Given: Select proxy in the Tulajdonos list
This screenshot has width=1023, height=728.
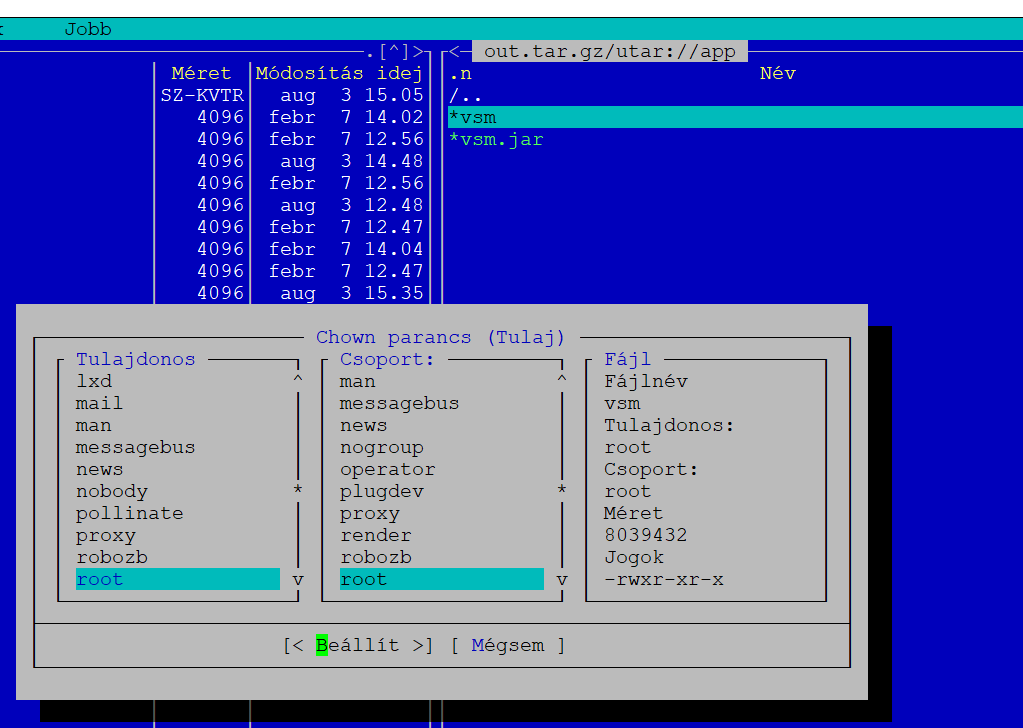Looking at the screenshot, I should [106, 536].
